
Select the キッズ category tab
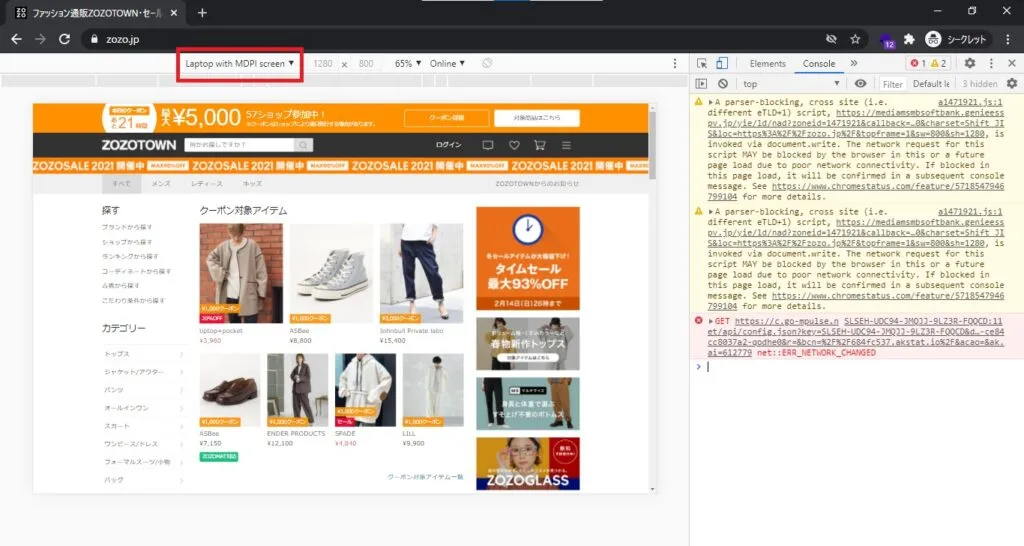click(x=252, y=184)
